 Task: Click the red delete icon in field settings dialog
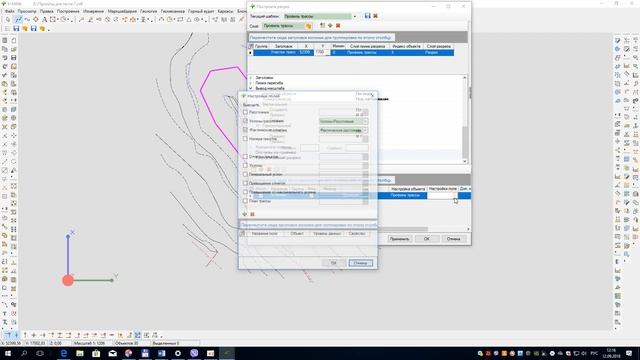252,214
